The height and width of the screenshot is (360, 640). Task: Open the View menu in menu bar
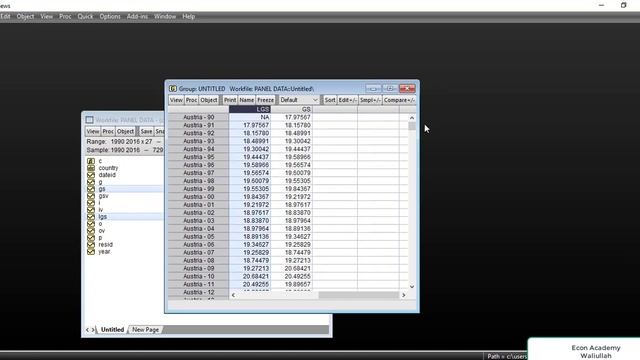pyautogui.click(x=47, y=16)
